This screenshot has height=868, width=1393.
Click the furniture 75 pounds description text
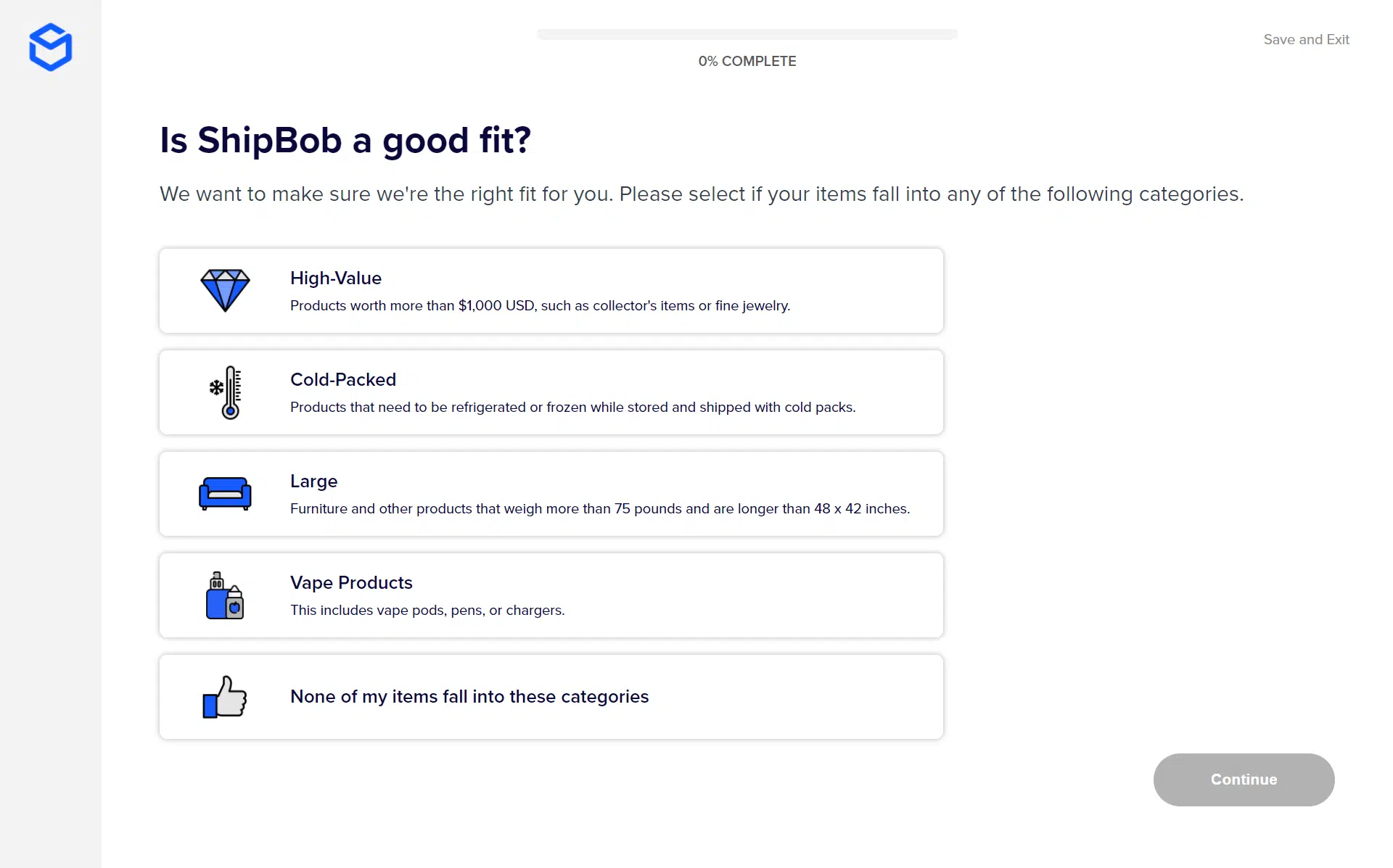point(599,508)
